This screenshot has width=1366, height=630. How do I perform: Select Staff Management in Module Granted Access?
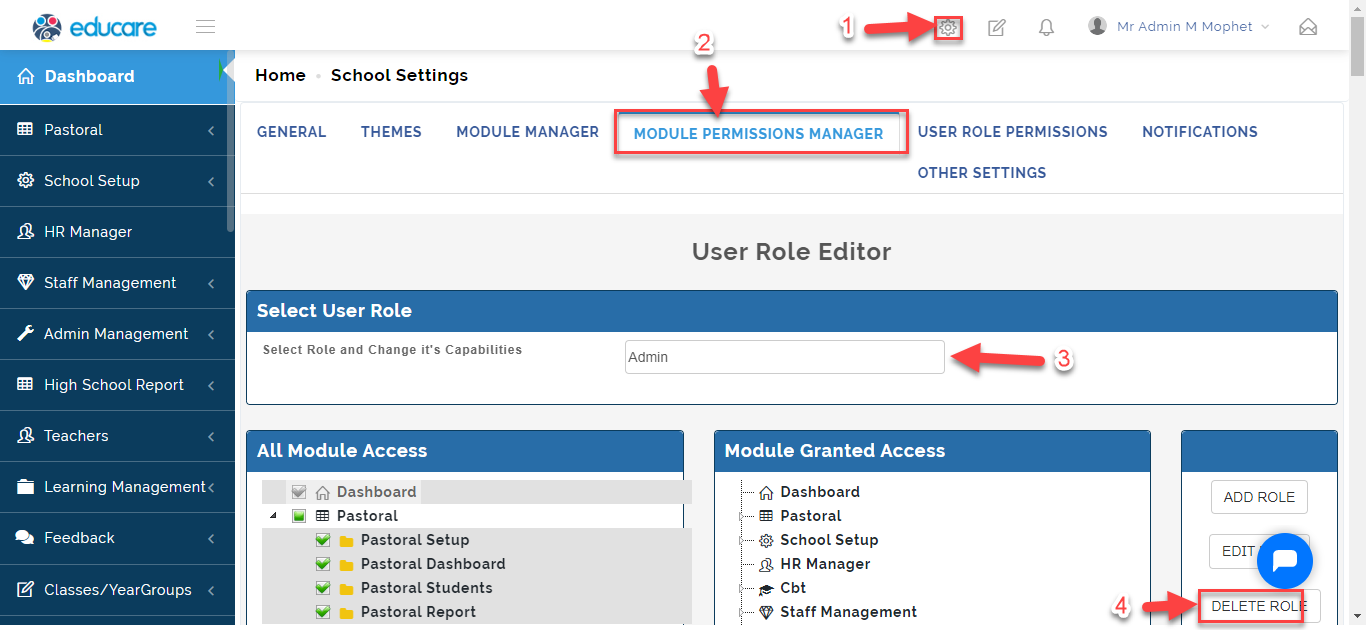848,612
